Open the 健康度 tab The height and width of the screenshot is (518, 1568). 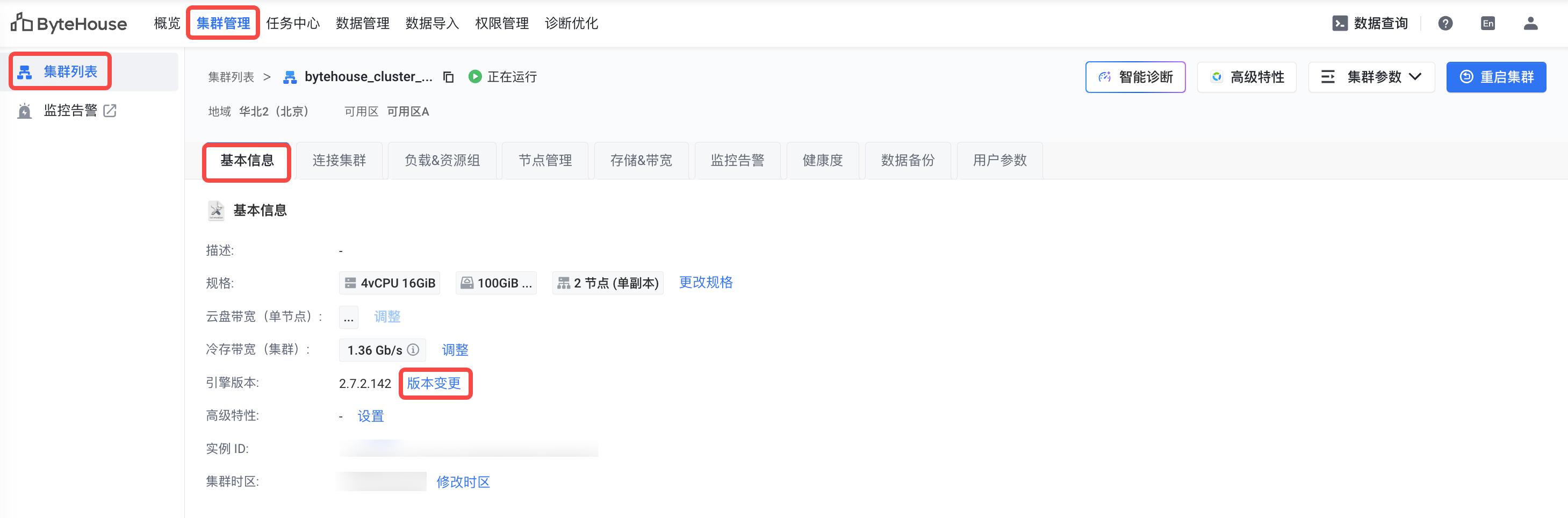point(822,161)
